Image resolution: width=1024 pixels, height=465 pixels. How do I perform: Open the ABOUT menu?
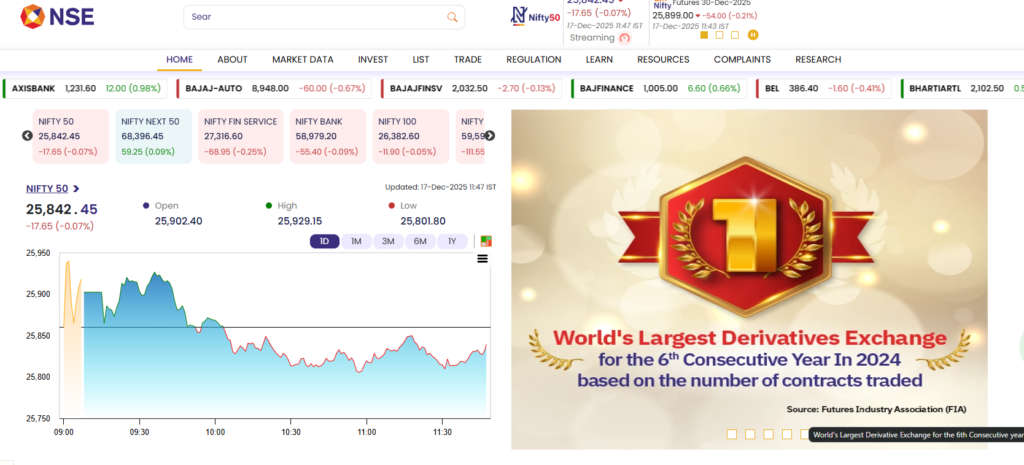point(232,59)
